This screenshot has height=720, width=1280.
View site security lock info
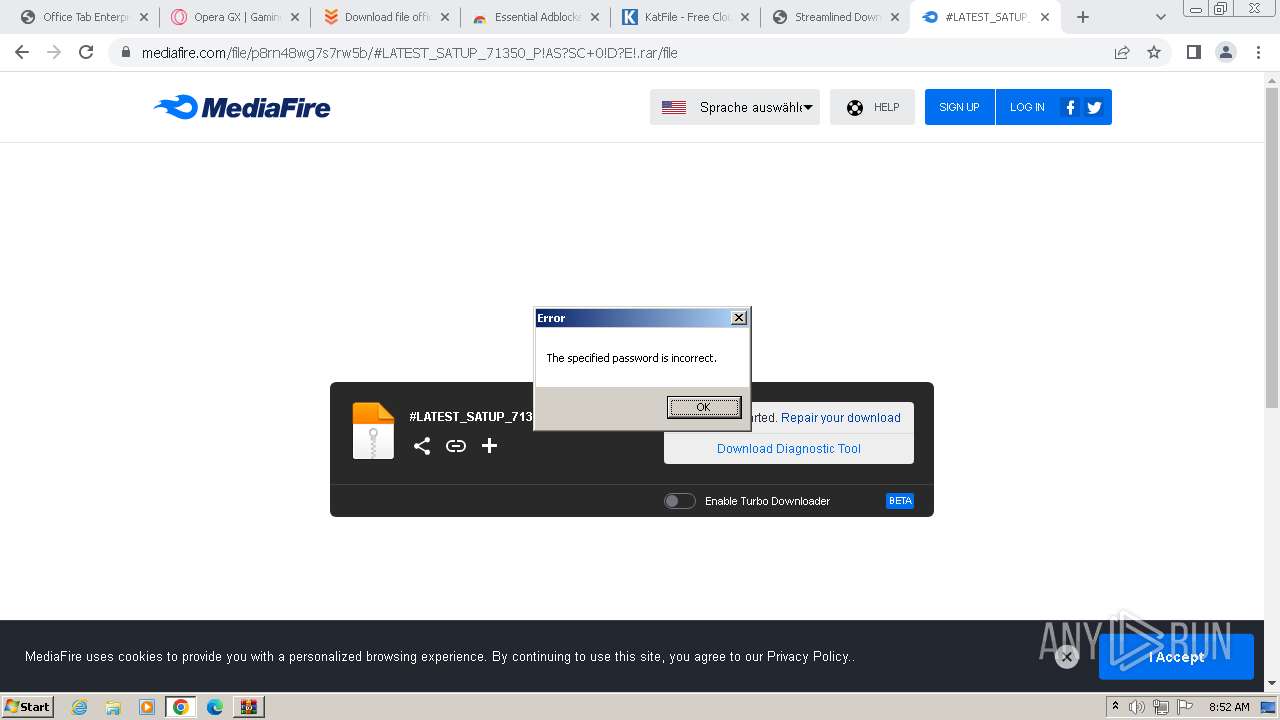coord(126,52)
